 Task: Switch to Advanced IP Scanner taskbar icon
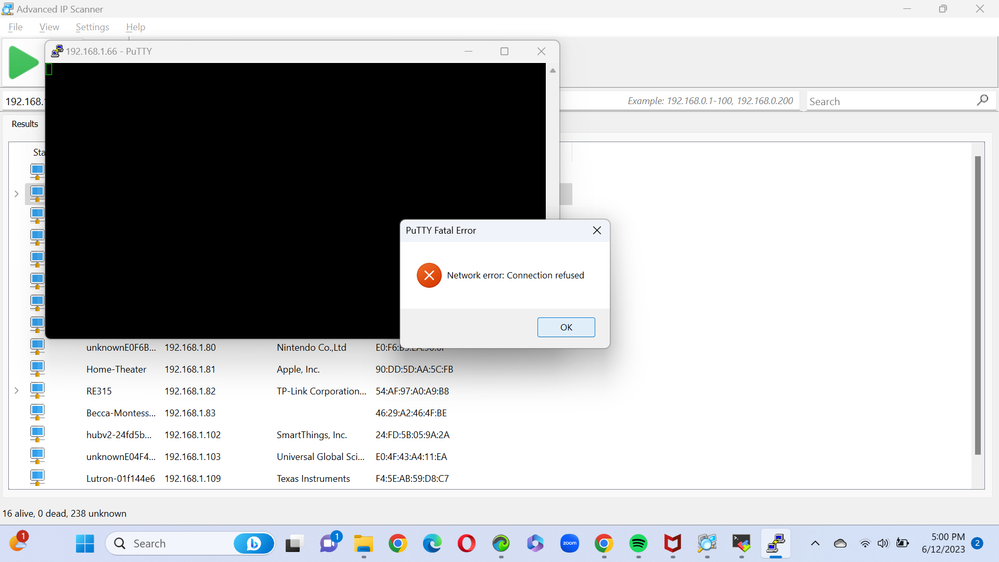click(x=707, y=544)
